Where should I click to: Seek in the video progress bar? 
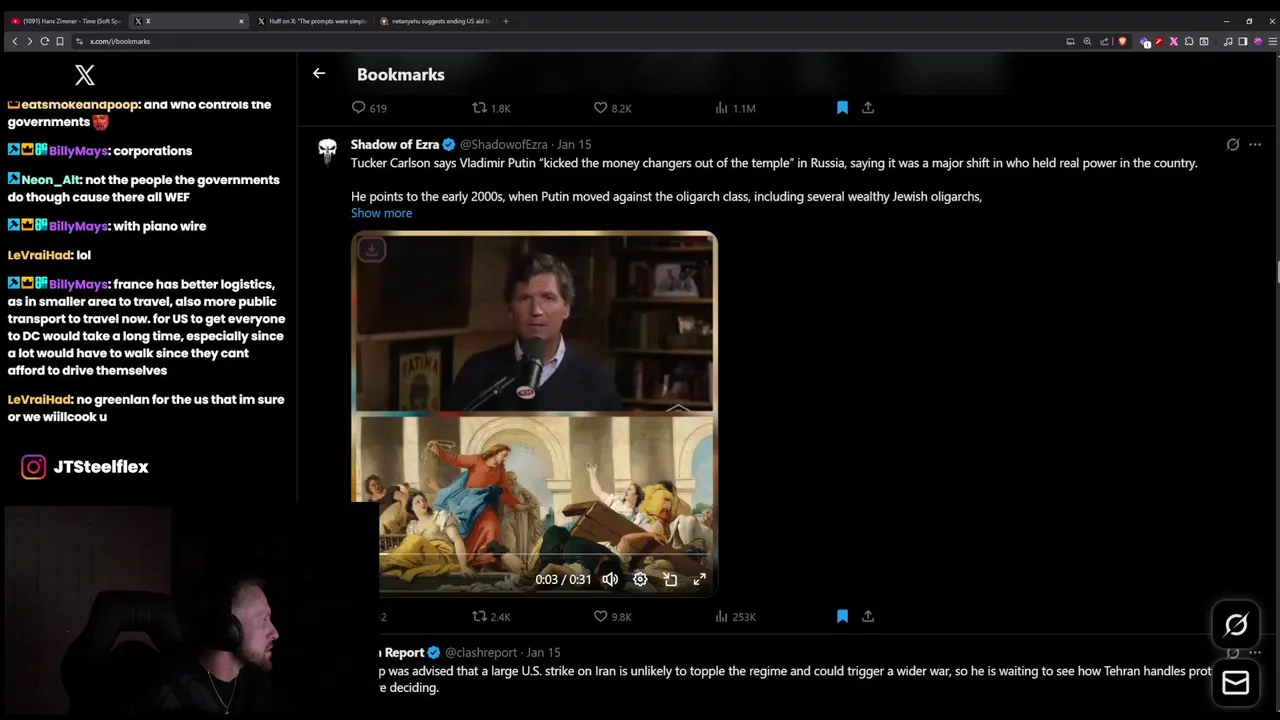[x=544, y=552]
